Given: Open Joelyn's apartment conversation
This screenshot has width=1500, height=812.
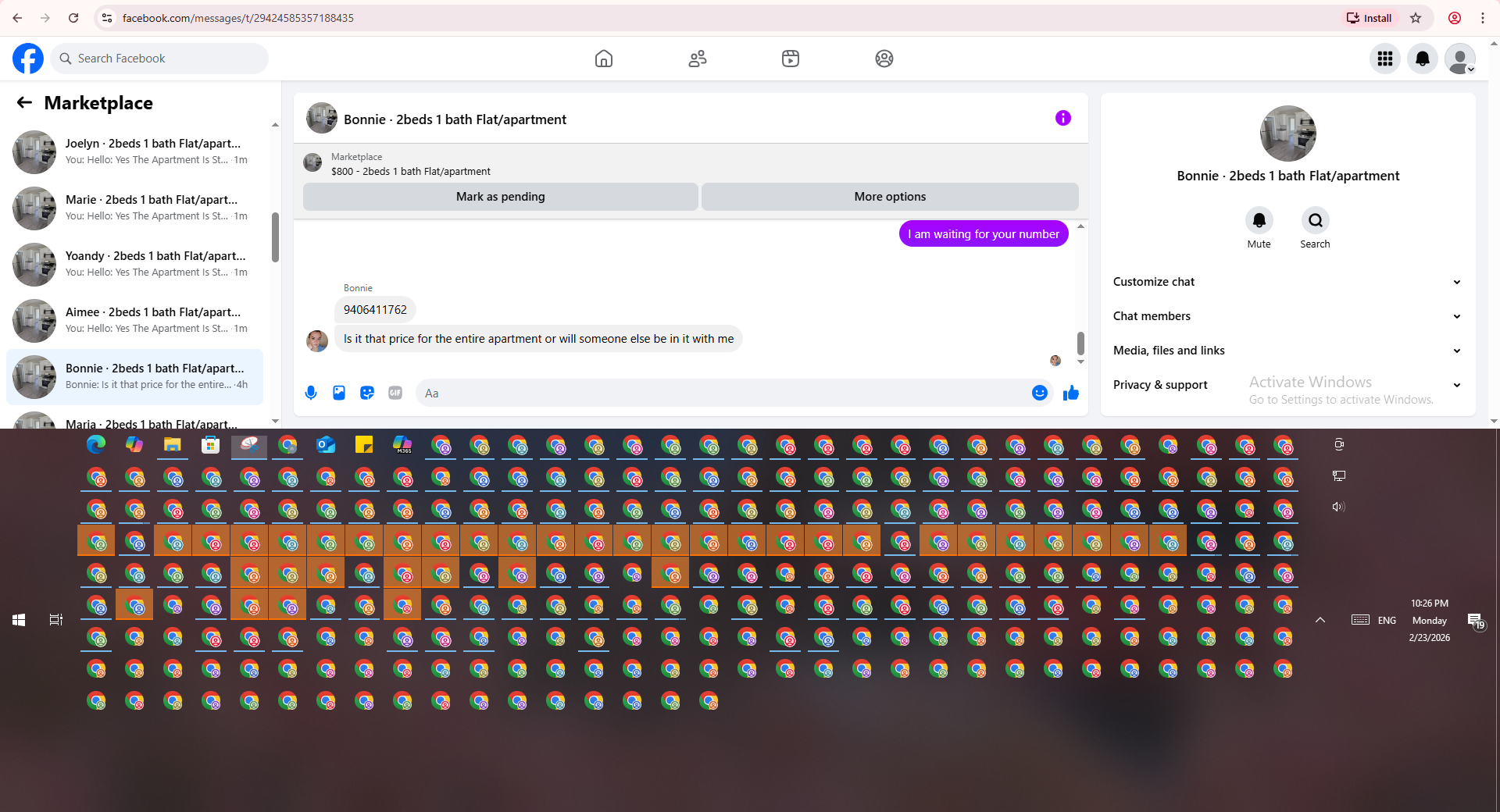Looking at the screenshot, I should pyautogui.click(x=135, y=151).
